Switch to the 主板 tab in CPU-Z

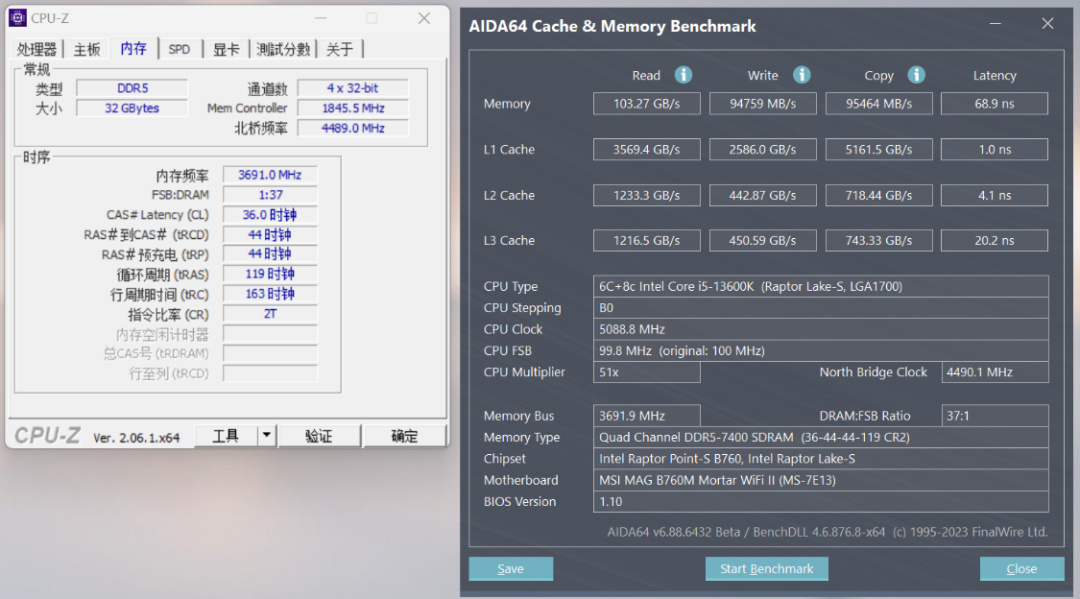coord(87,49)
